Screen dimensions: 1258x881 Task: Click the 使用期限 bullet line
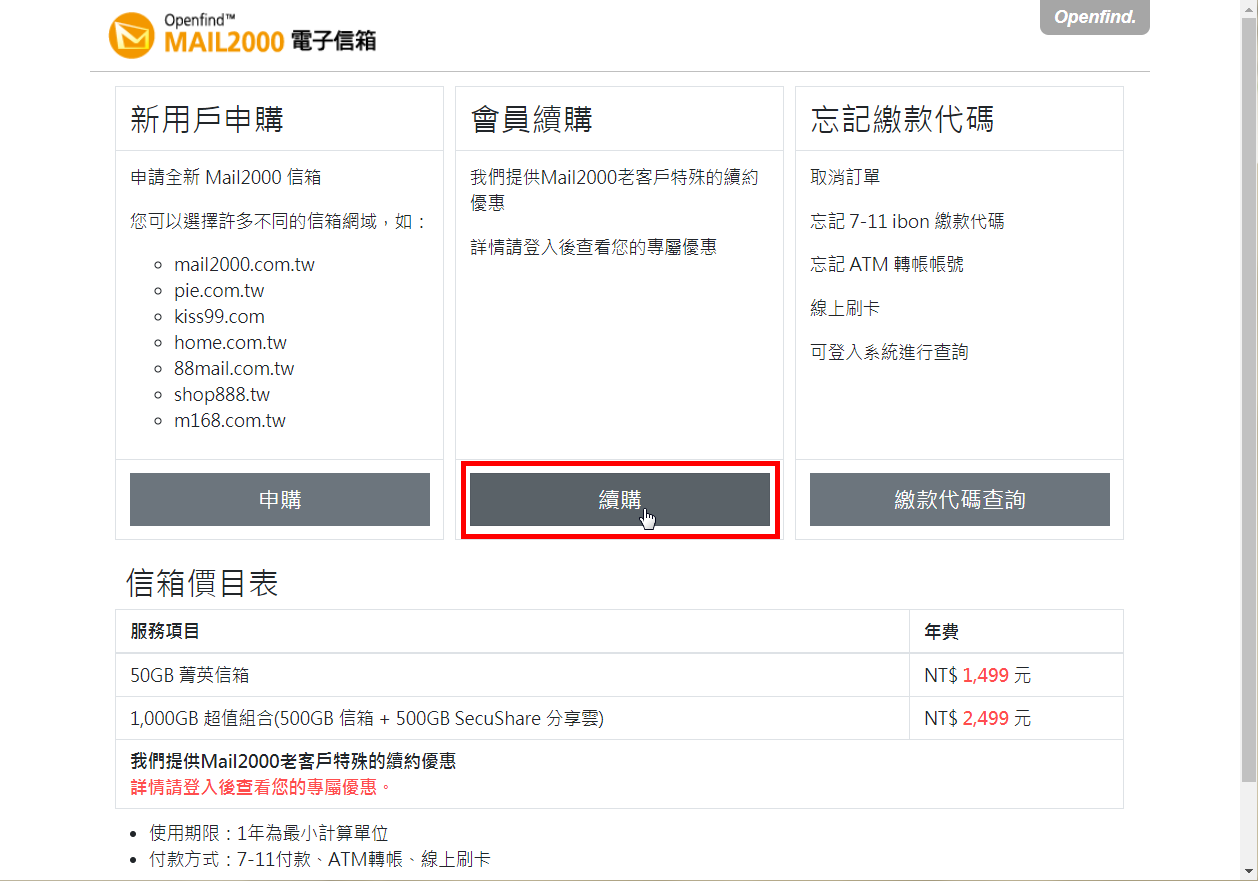269,833
